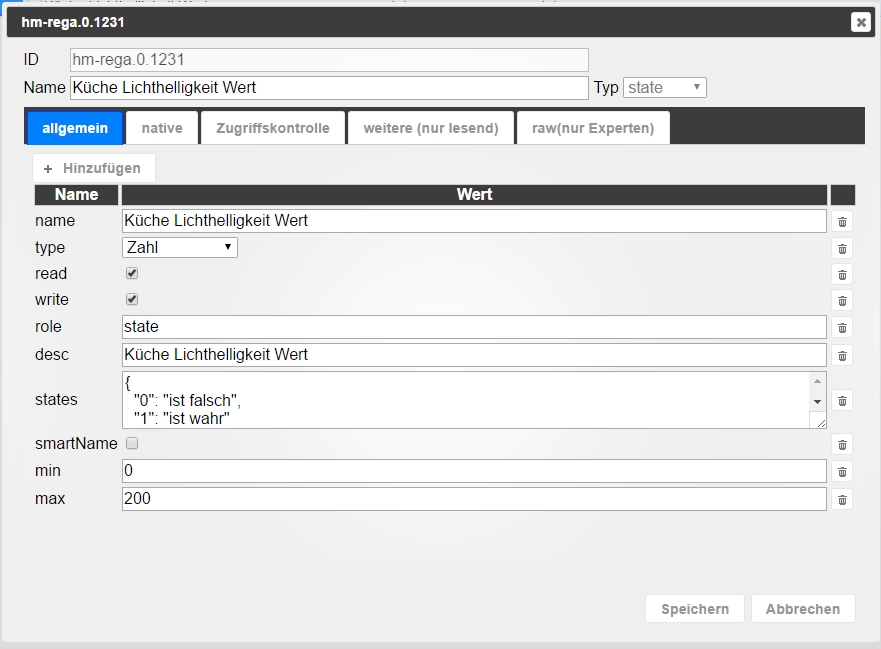
Task: Click trash icon for max row
Action: click(842, 499)
